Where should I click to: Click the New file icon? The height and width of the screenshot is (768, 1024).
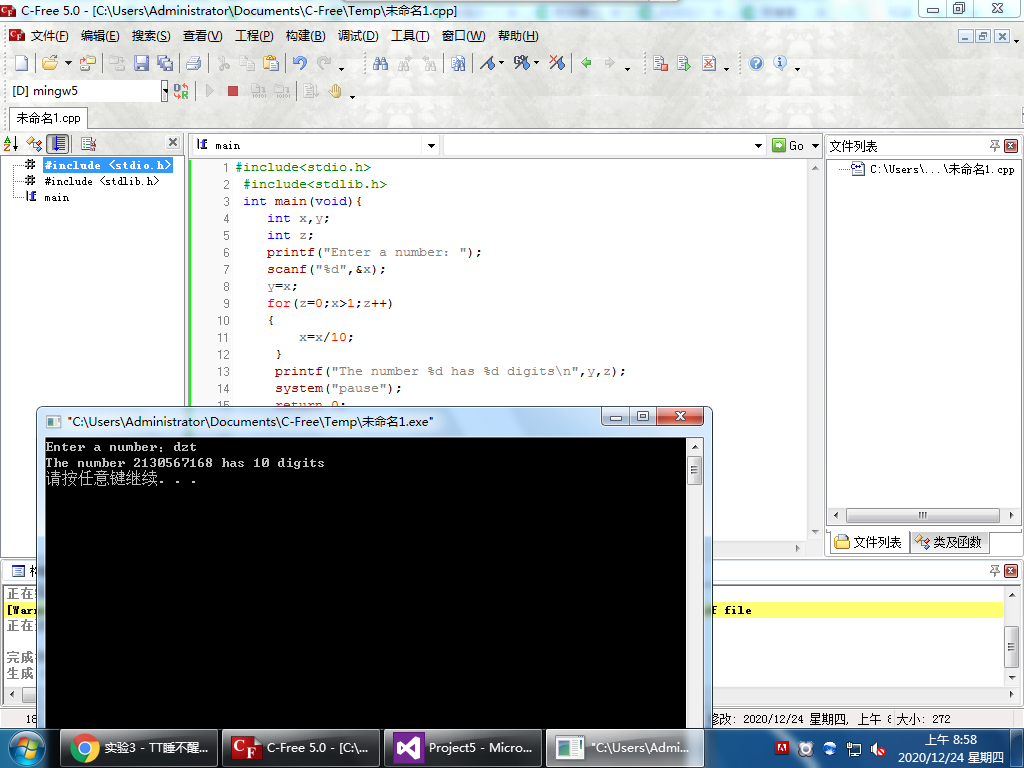coord(20,63)
